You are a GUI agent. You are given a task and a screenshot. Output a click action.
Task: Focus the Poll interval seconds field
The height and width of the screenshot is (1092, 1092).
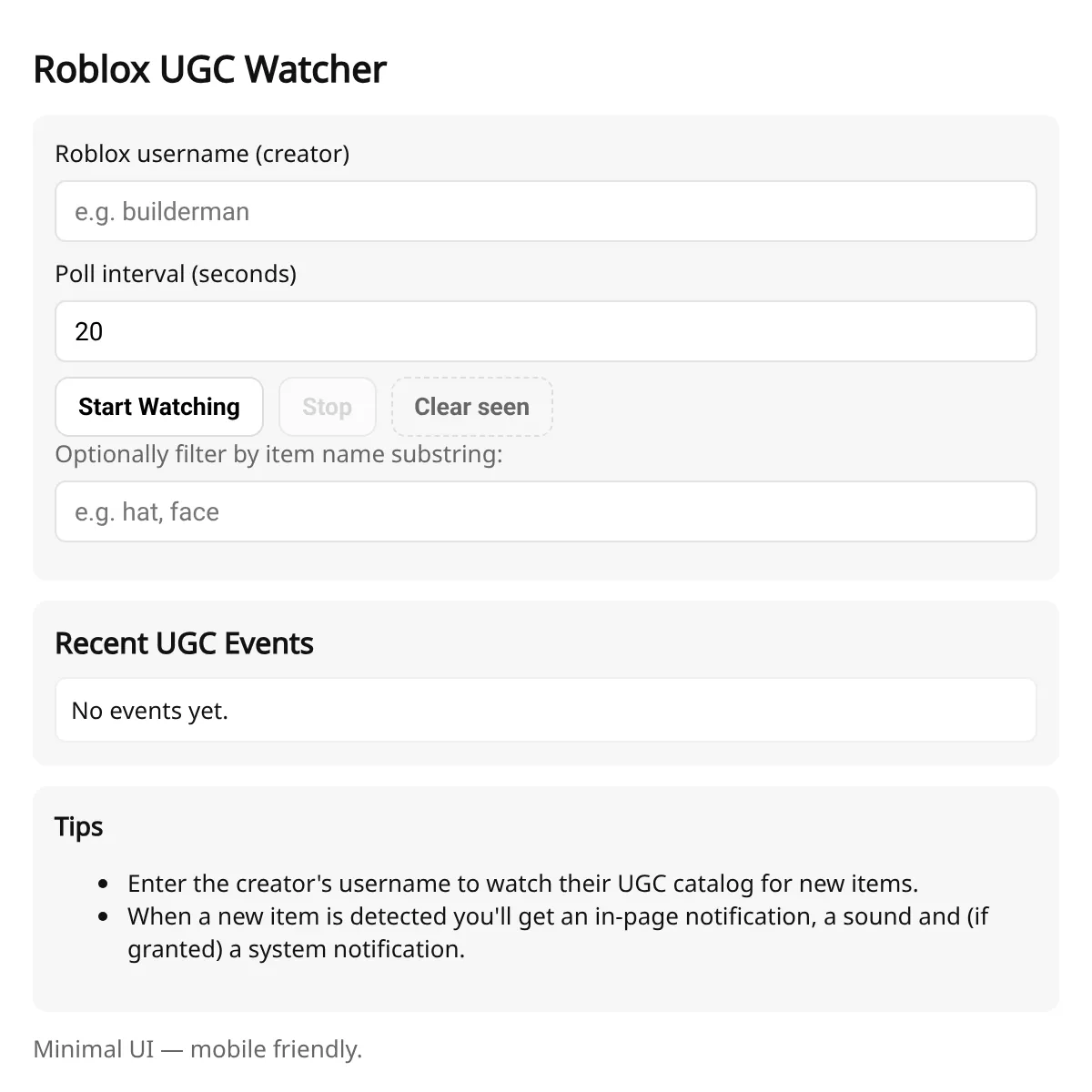point(545,331)
